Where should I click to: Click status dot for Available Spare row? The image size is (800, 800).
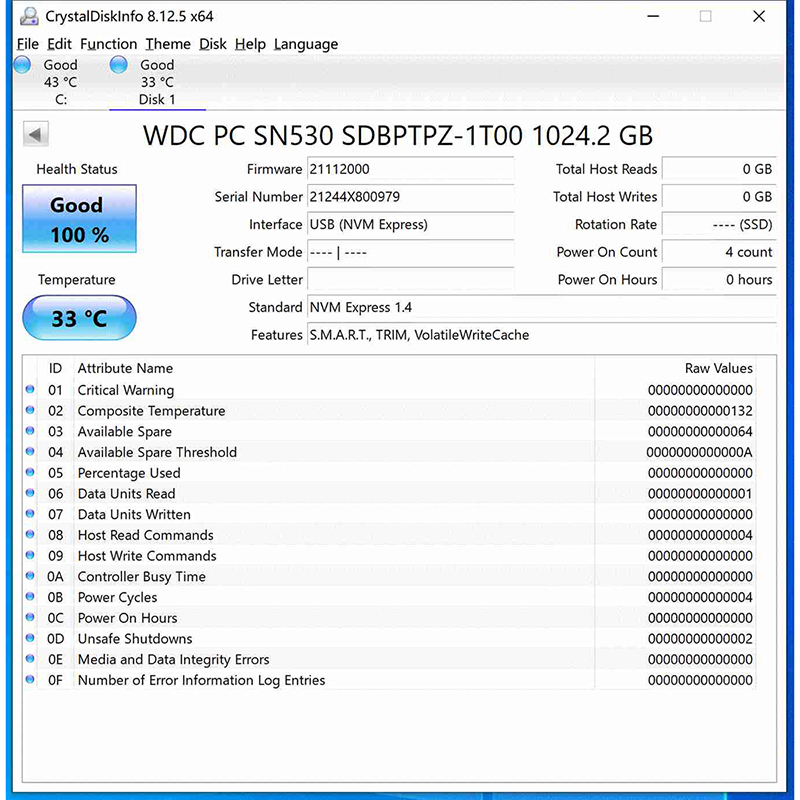coord(30,431)
